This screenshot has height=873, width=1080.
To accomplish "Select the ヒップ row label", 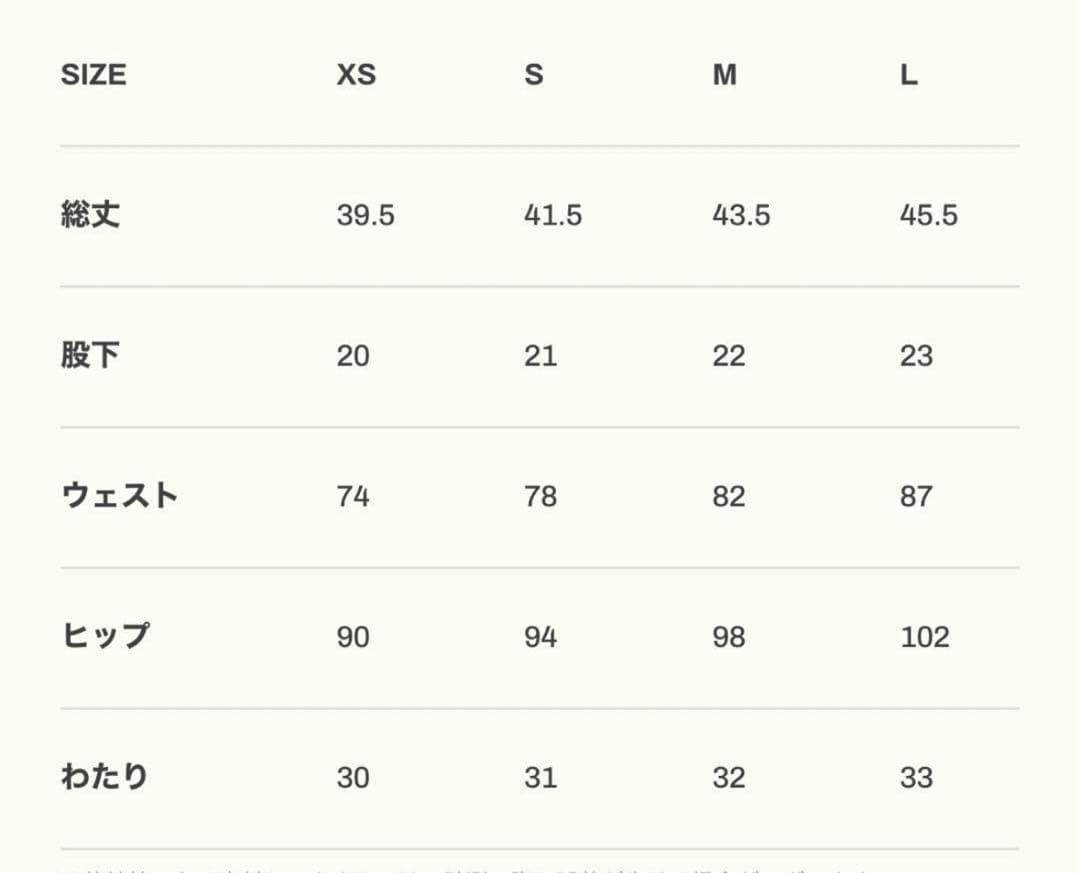I will [105, 636].
